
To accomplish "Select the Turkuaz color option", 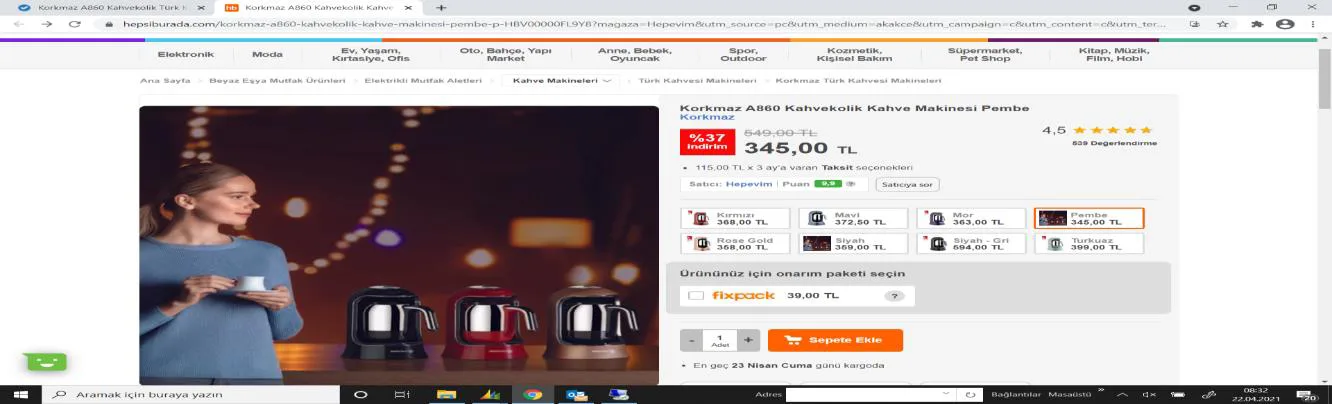I will coord(1089,243).
